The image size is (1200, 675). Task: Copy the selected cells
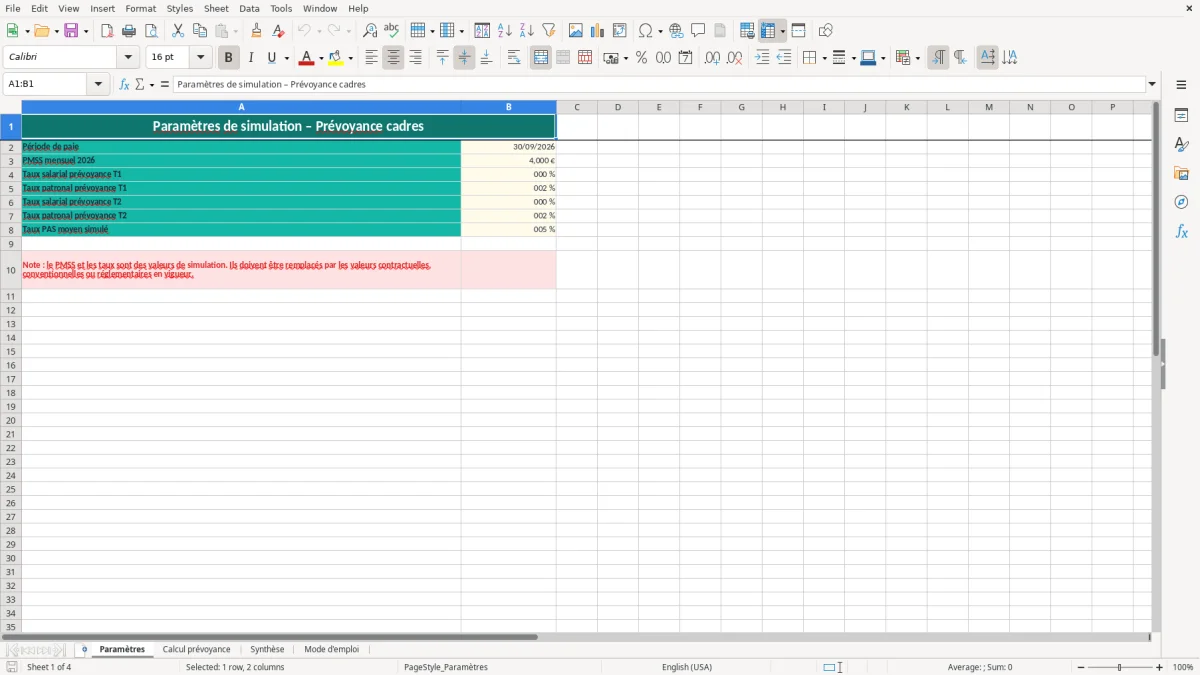pyautogui.click(x=200, y=31)
